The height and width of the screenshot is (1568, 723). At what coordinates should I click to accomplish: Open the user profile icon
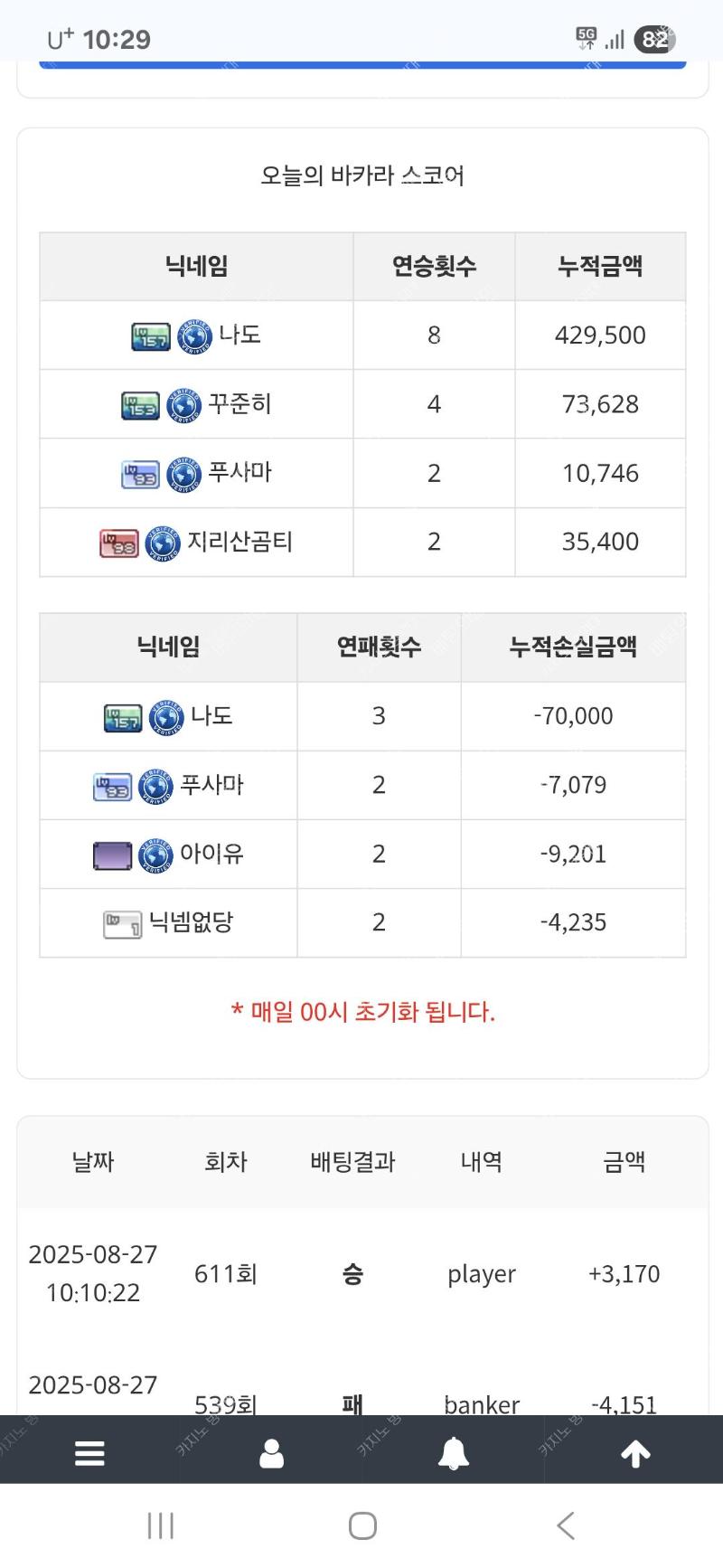click(271, 1454)
